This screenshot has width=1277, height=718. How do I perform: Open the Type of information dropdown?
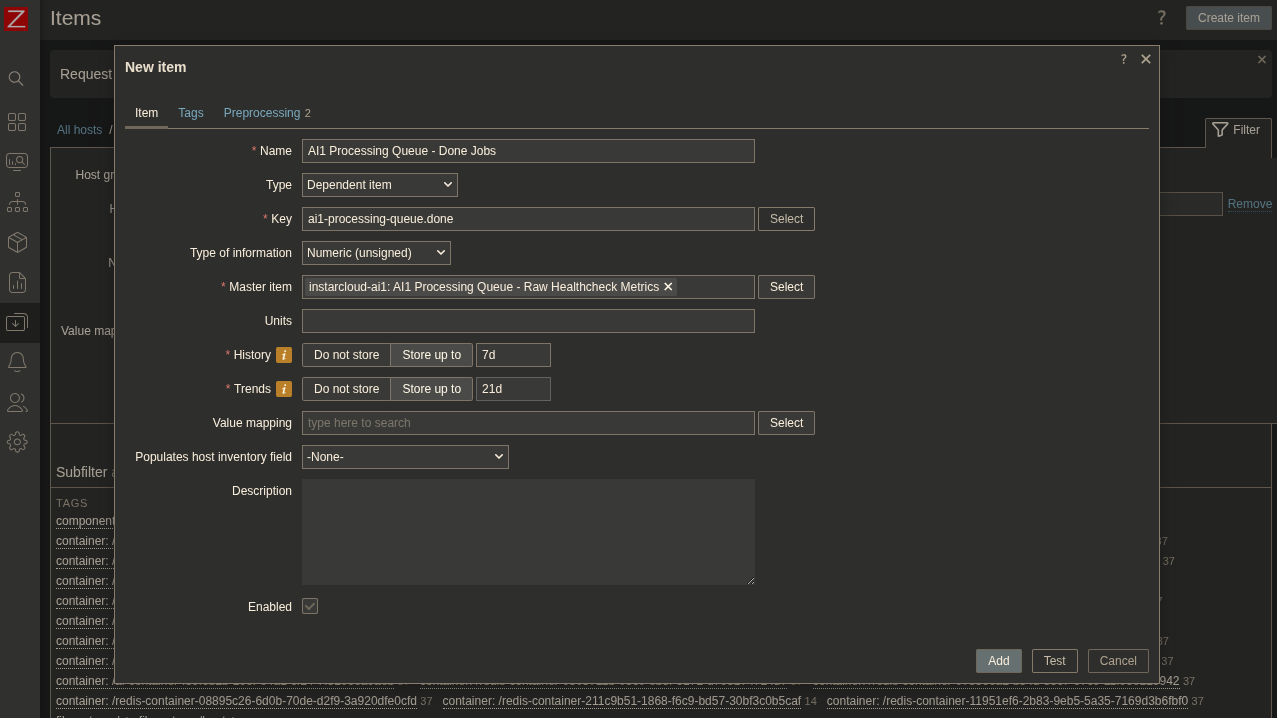click(376, 253)
